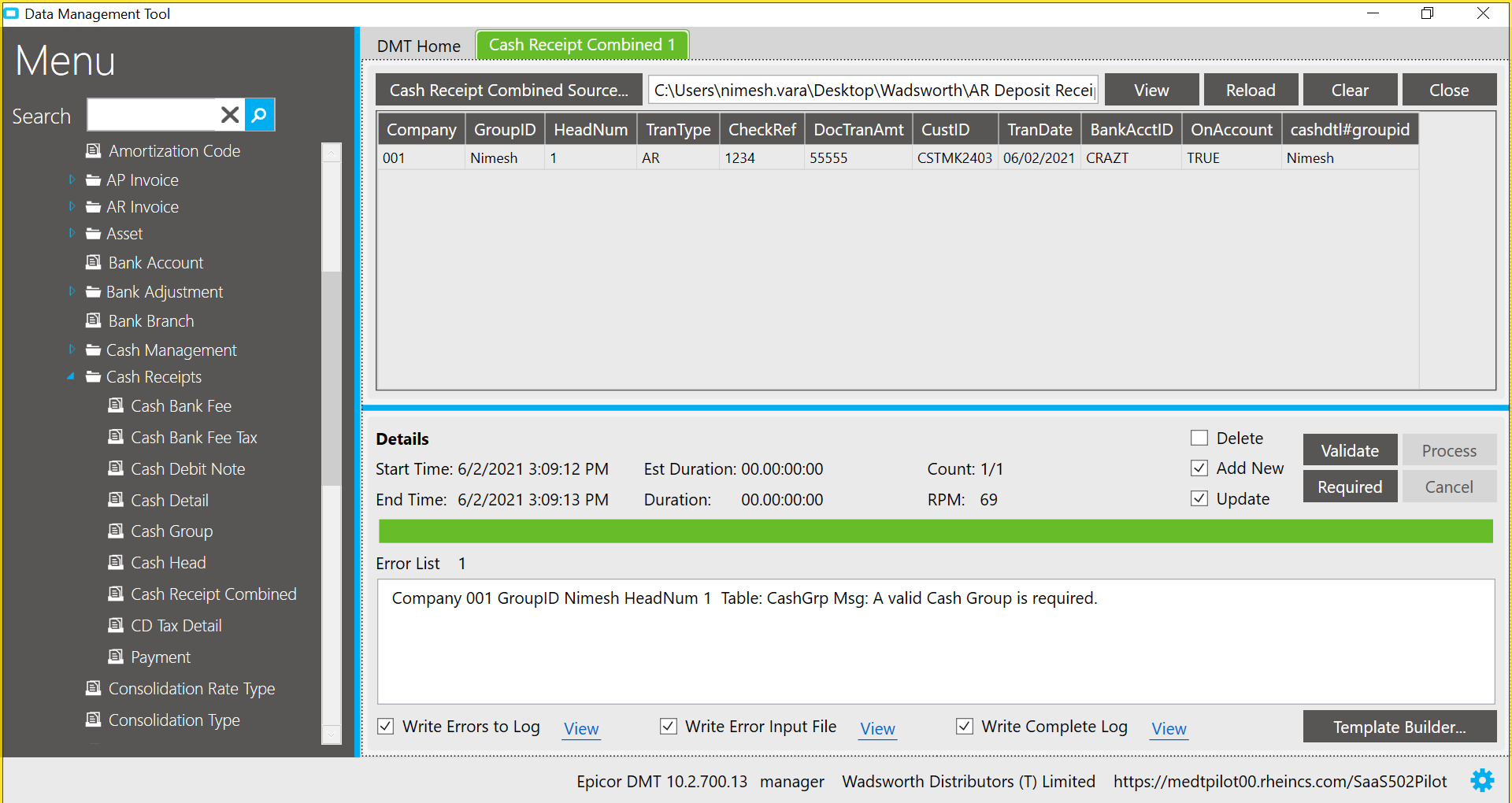Switch to the DMT Home tab
Image resolution: width=1512 pixels, height=803 pixels.
pyautogui.click(x=418, y=46)
